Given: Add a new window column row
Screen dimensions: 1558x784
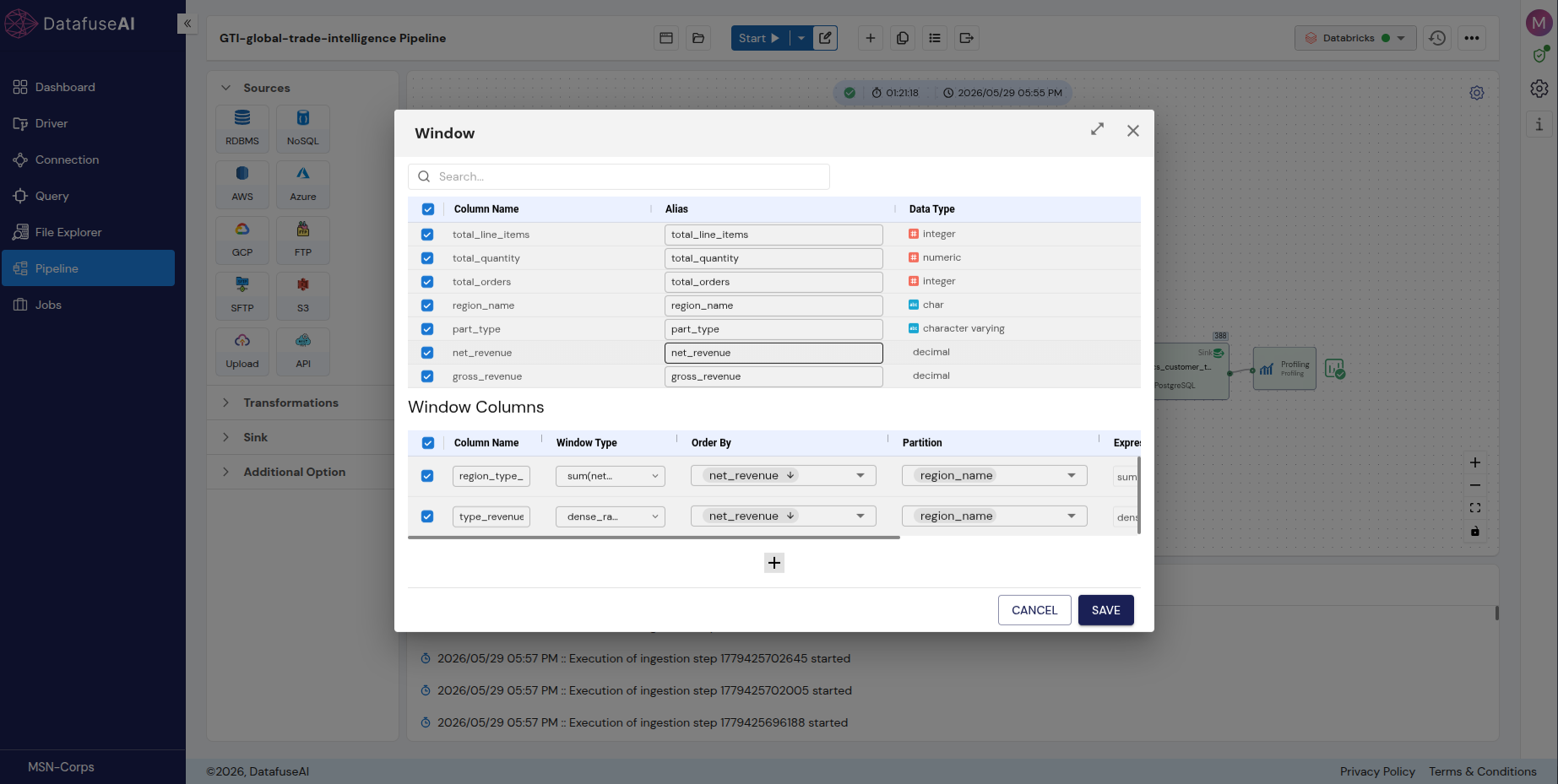Looking at the screenshot, I should 774,563.
